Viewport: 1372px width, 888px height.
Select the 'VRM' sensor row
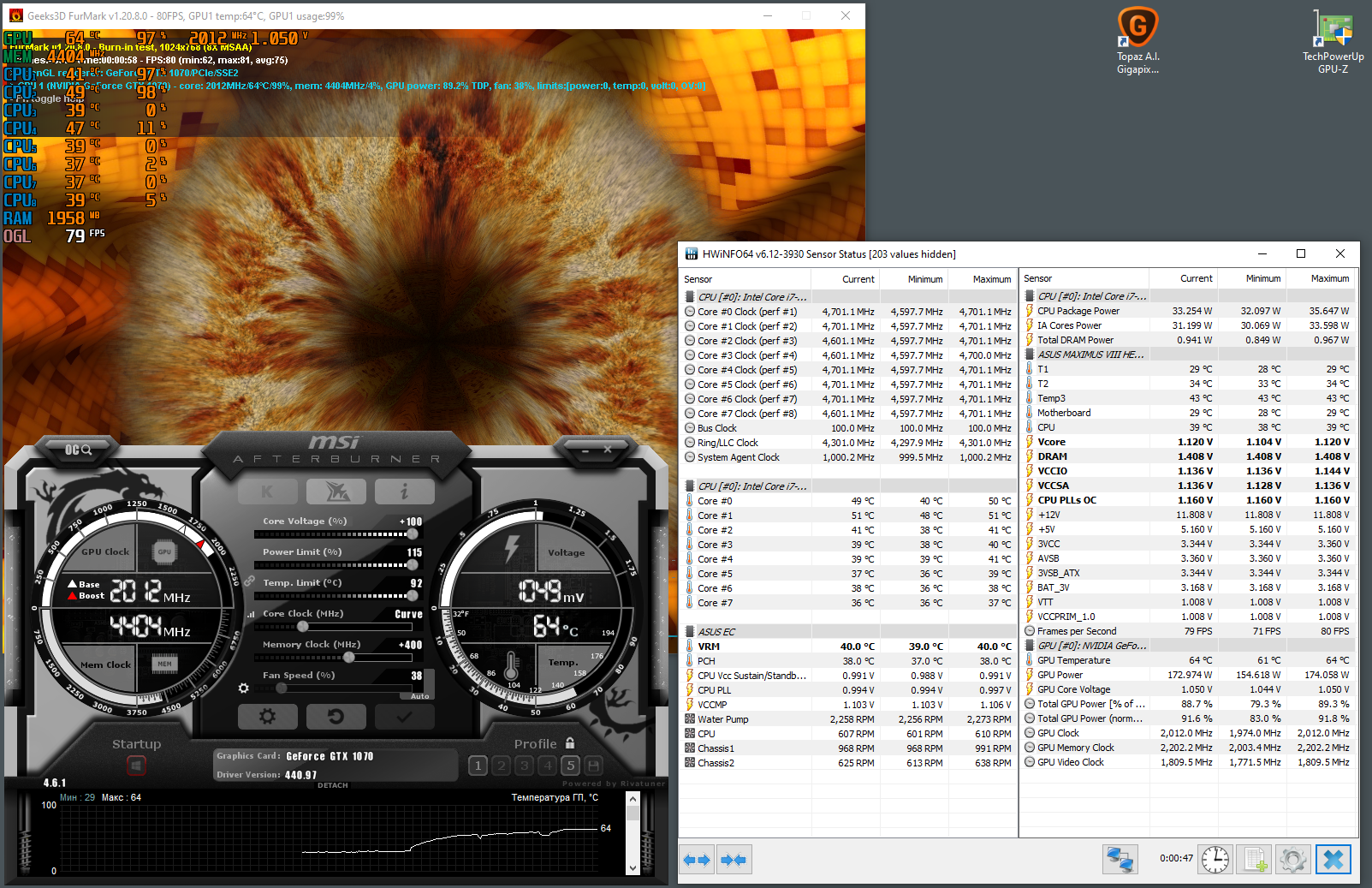(847, 647)
